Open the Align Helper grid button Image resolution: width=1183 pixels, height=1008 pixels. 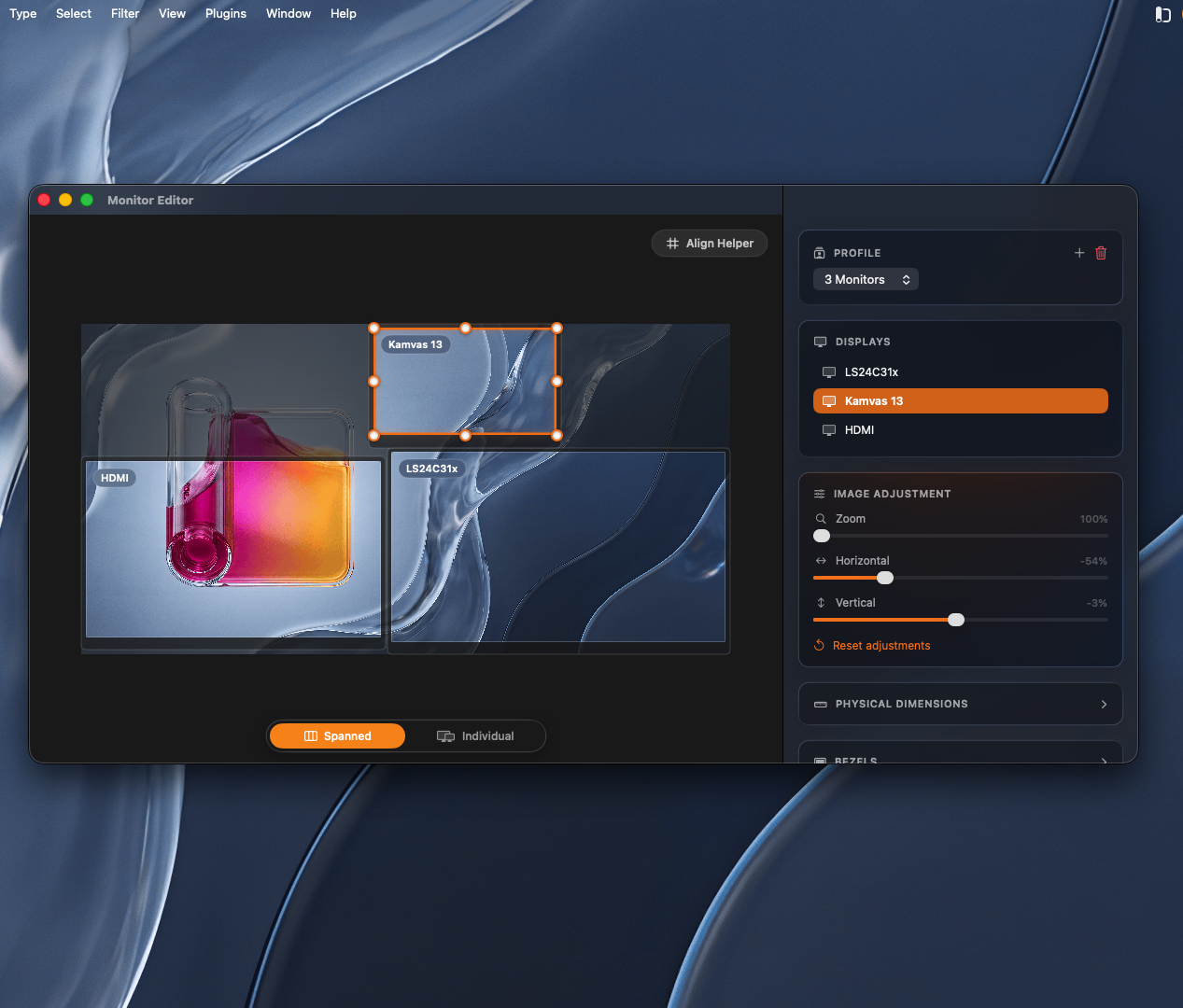click(x=710, y=244)
